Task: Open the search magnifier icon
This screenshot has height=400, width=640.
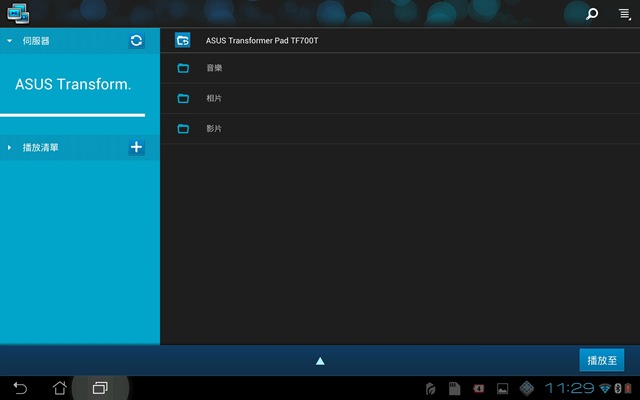Action: click(x=592, y=14)
